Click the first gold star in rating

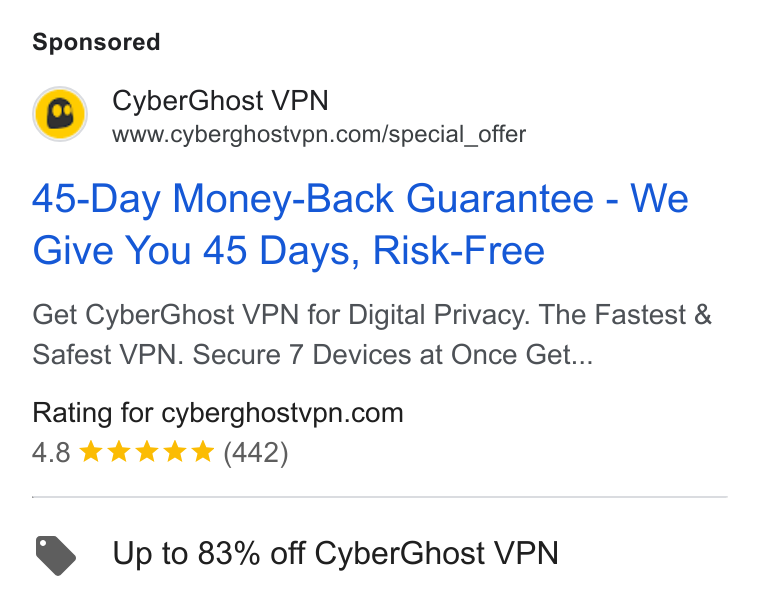point(91,452)
